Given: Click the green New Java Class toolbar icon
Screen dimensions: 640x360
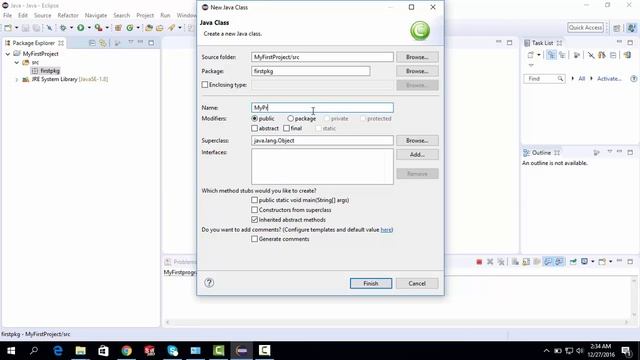Looking at the screenshot, I should coord(130,28).
